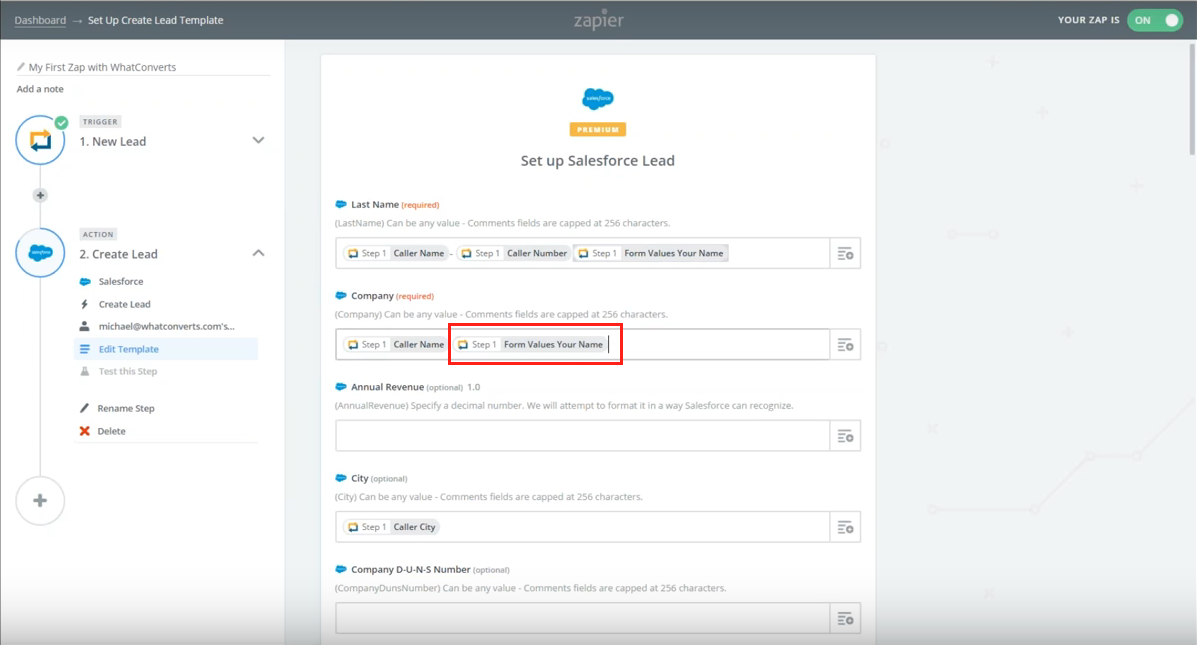Screen dimensions: 1197x645
Task: Open the Dashboard breadcrumb link
Action: click(x=40, y=21)
